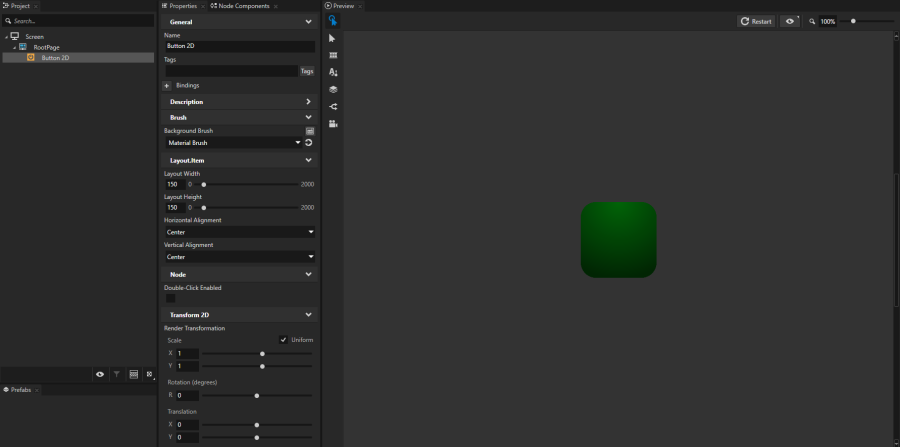The width and height of the screenshot is (900, 447).
Task: Click the Layout Width slider track
Action: (x=250, y=185)
